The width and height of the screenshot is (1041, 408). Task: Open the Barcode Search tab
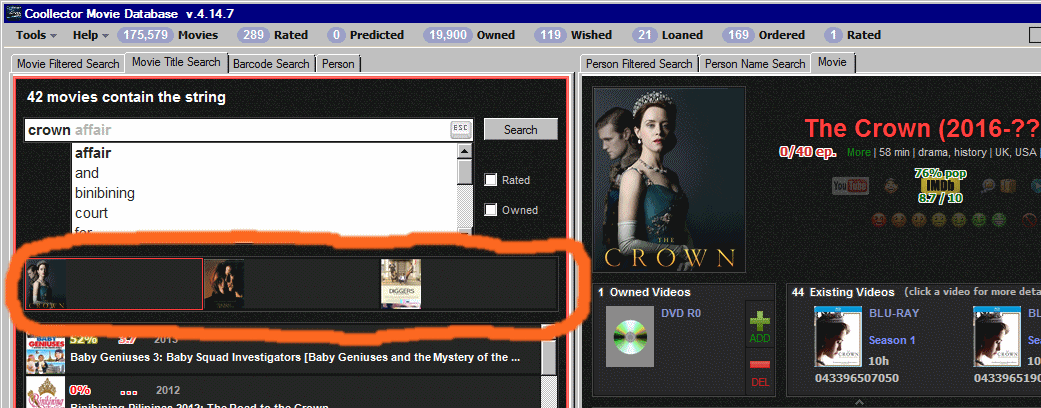point(271,64)
